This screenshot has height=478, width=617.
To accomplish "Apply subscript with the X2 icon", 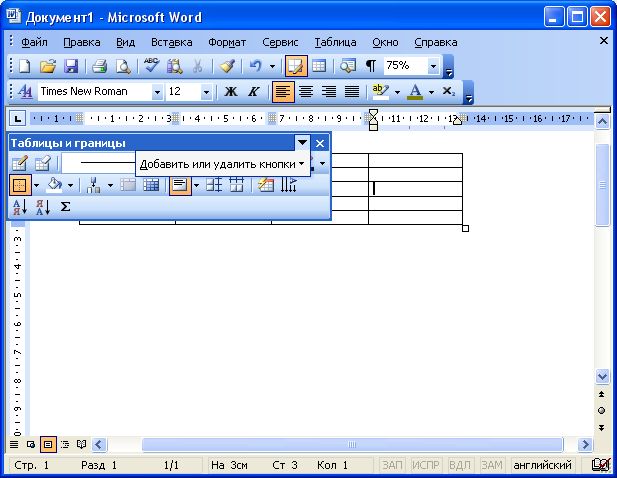I will 449,92.
